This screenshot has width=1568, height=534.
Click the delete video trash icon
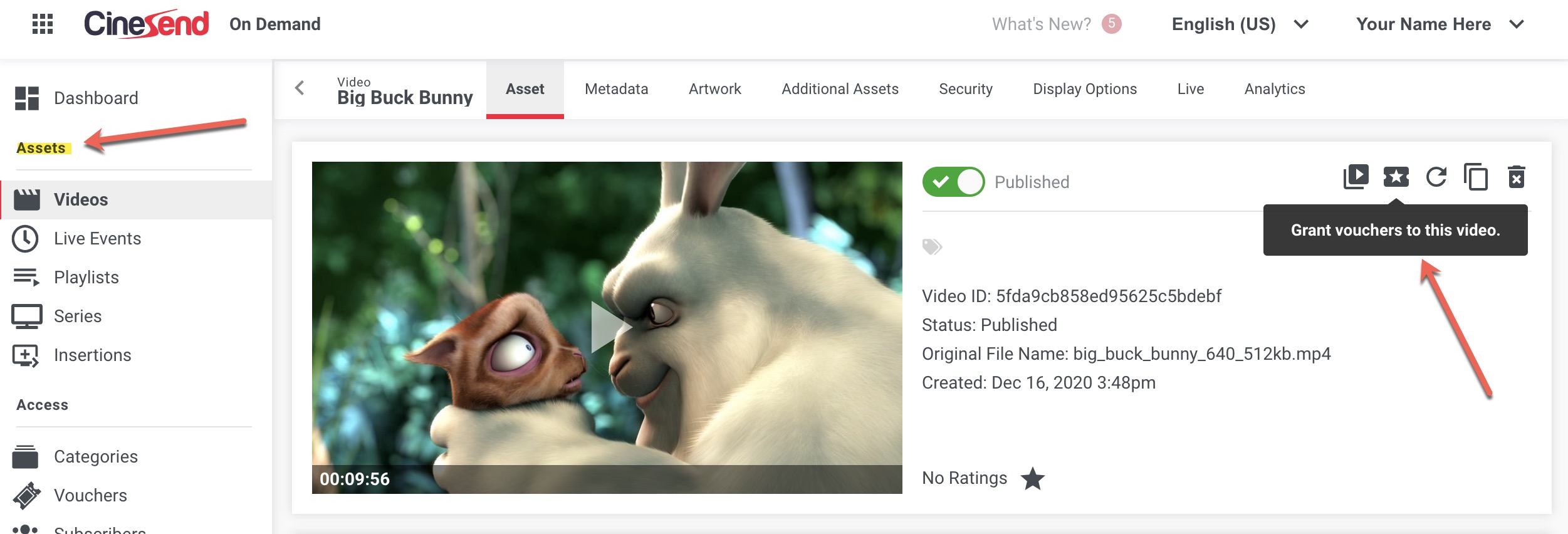[x=1516, y=177]
